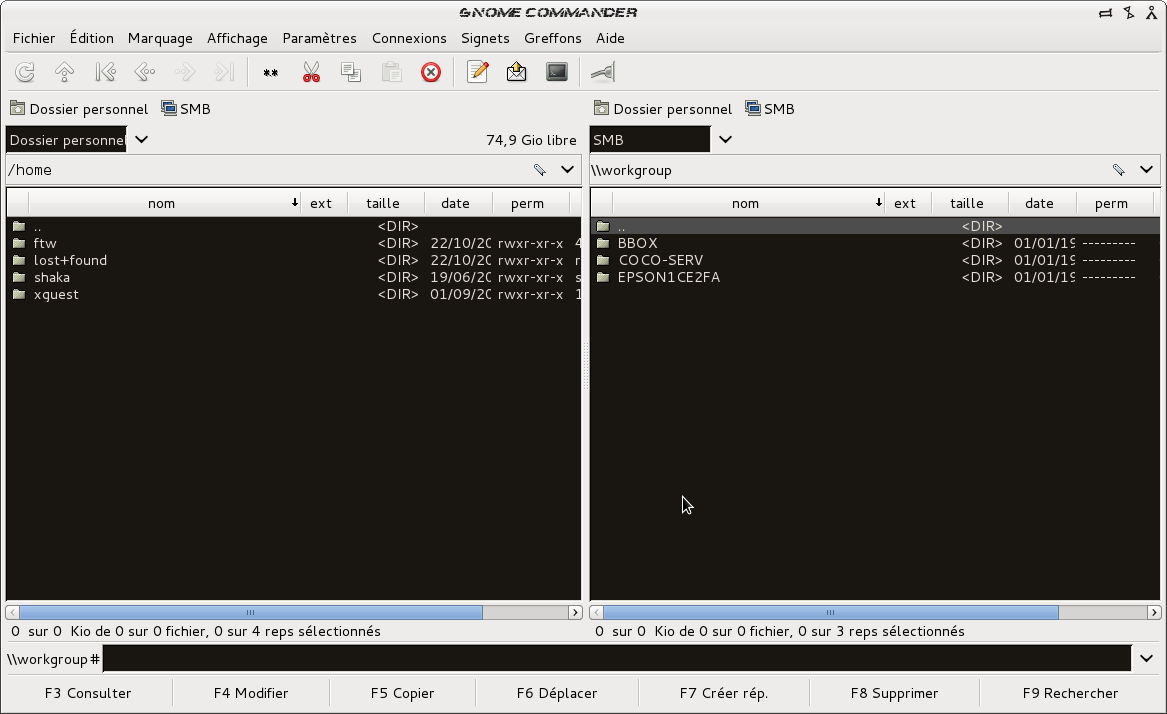This screenshot has width=1167, height=714.
Task: Go forward with the right-arrow toolbar icon
Action: pyautogui.click(x=185, y=72)
